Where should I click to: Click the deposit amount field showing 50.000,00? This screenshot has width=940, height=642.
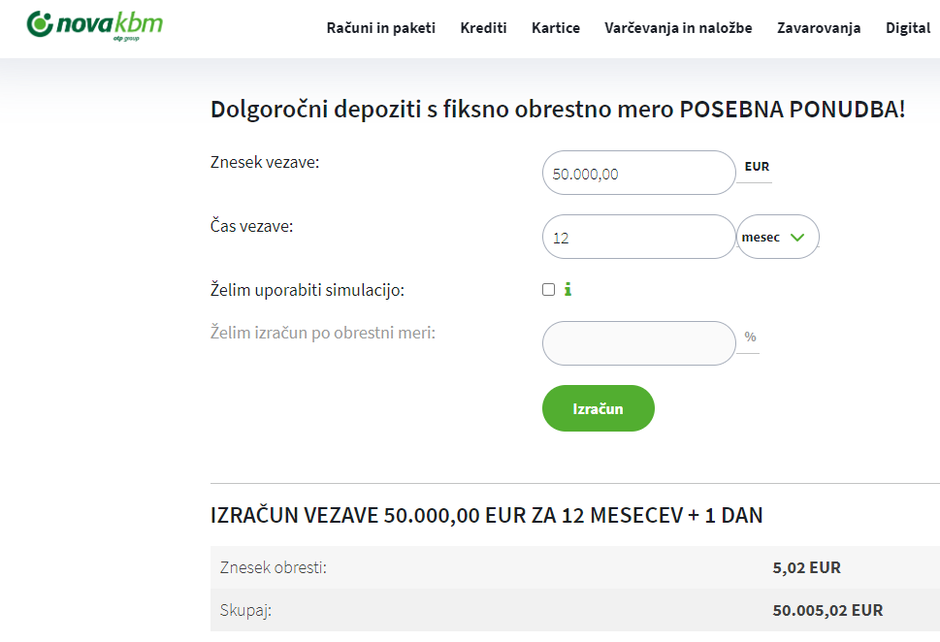coord(638,172)
